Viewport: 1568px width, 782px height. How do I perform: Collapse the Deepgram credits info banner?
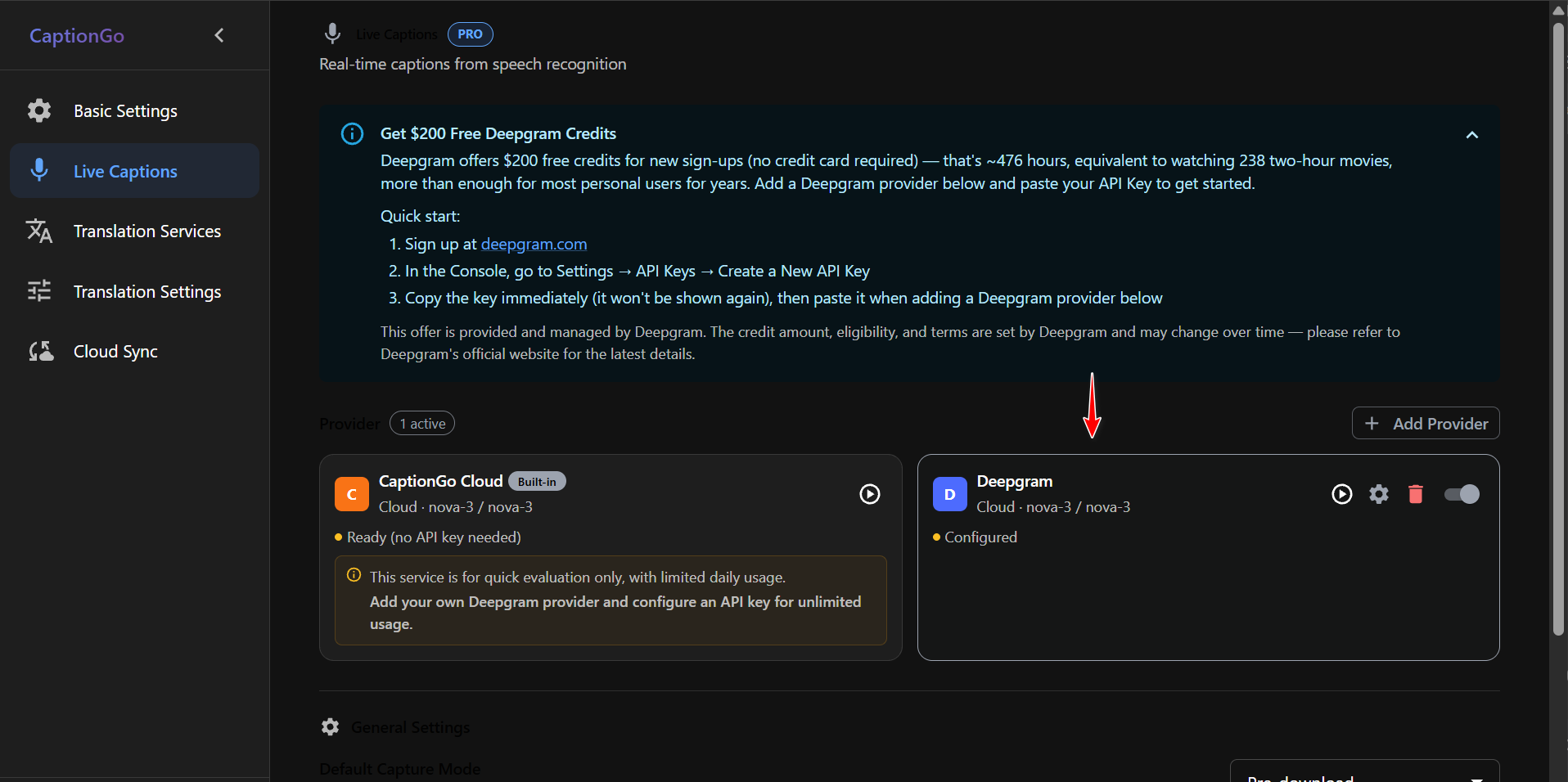coord(1471,135)
